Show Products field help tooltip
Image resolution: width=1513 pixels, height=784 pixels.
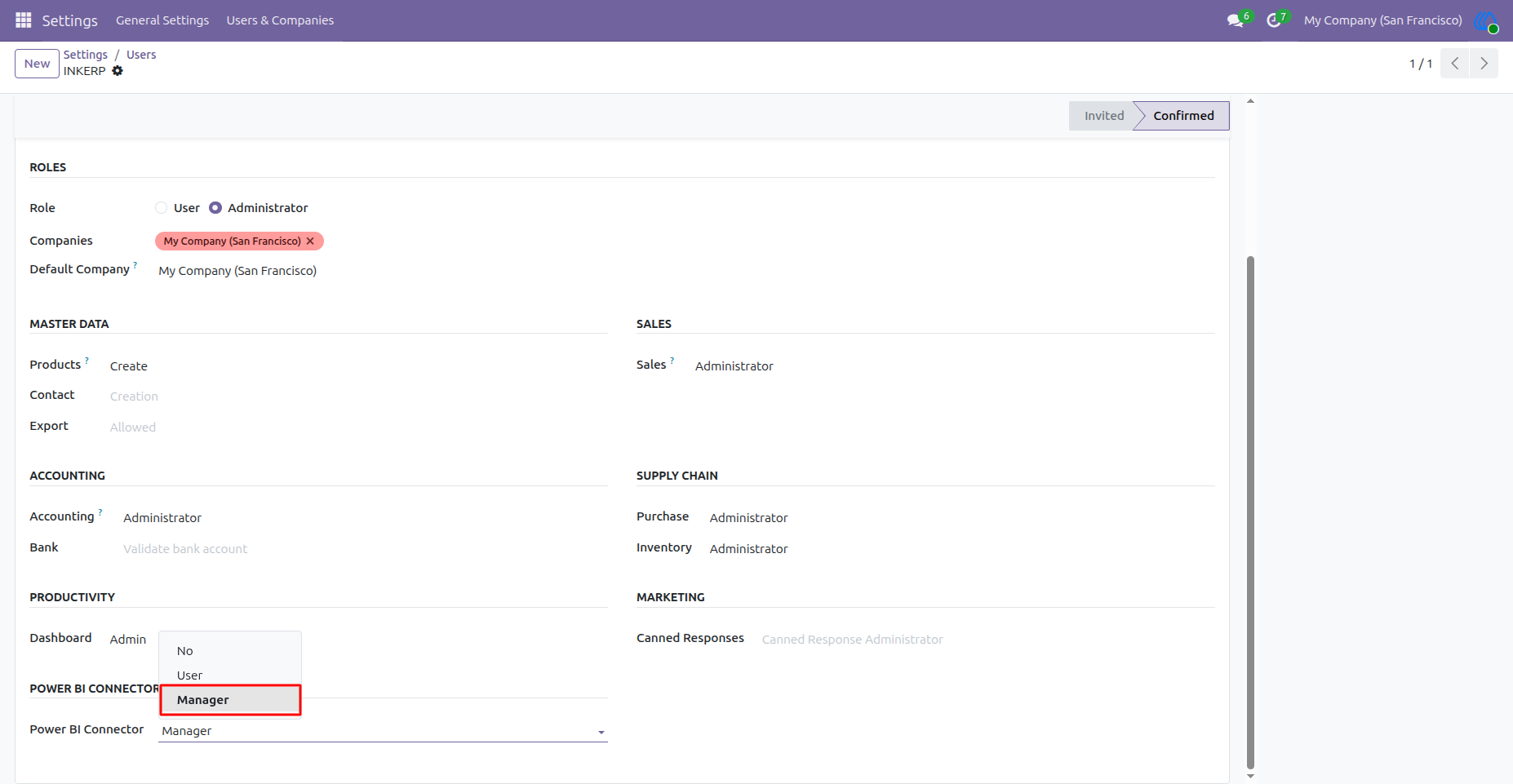coord(87,360)
